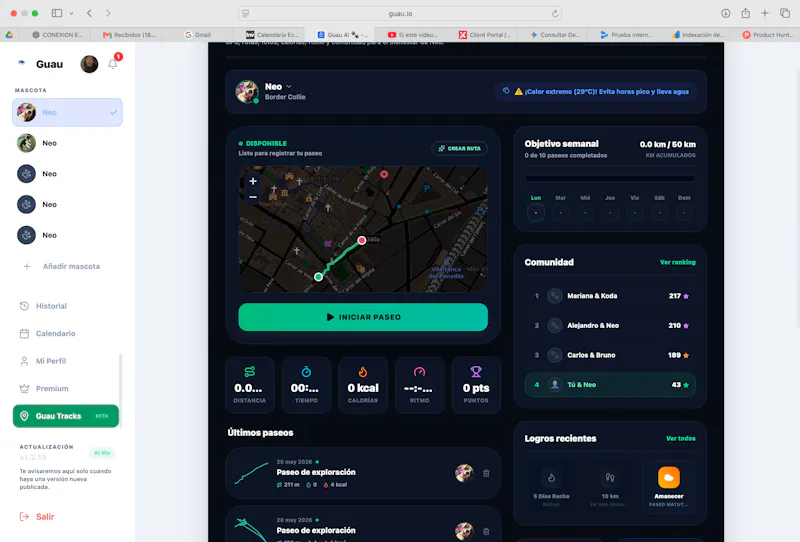
Task: Open the user profile avatar in sidebar
Action: click(x=89, y=64)
